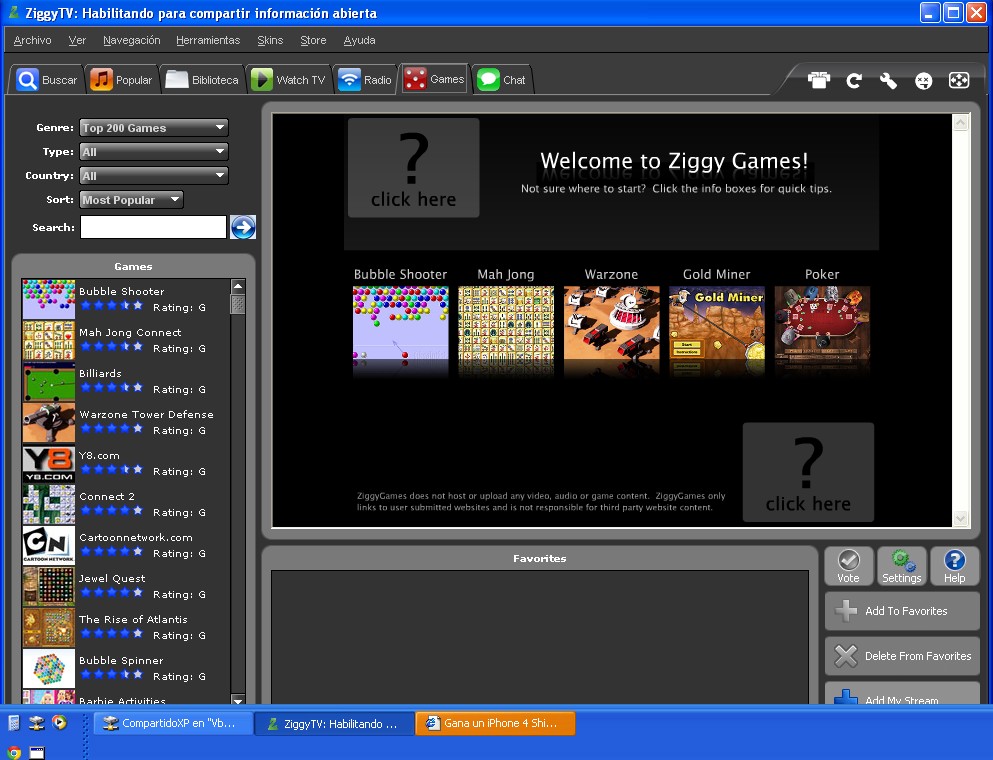
Task: Click the Bubble Shooter list icon
Action: click(49, 299)
